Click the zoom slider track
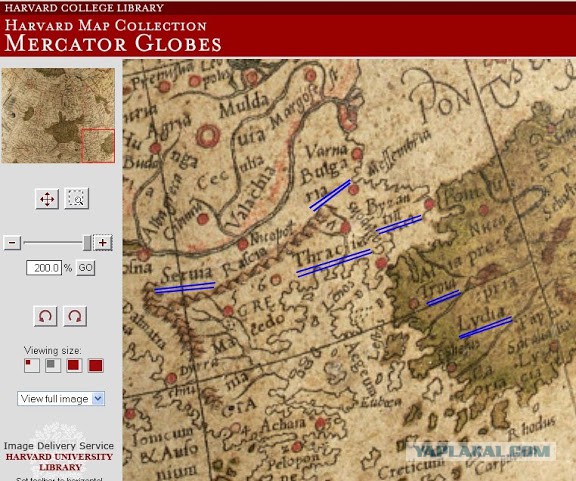This screenshot has height=481, width=576. point(53,243)
